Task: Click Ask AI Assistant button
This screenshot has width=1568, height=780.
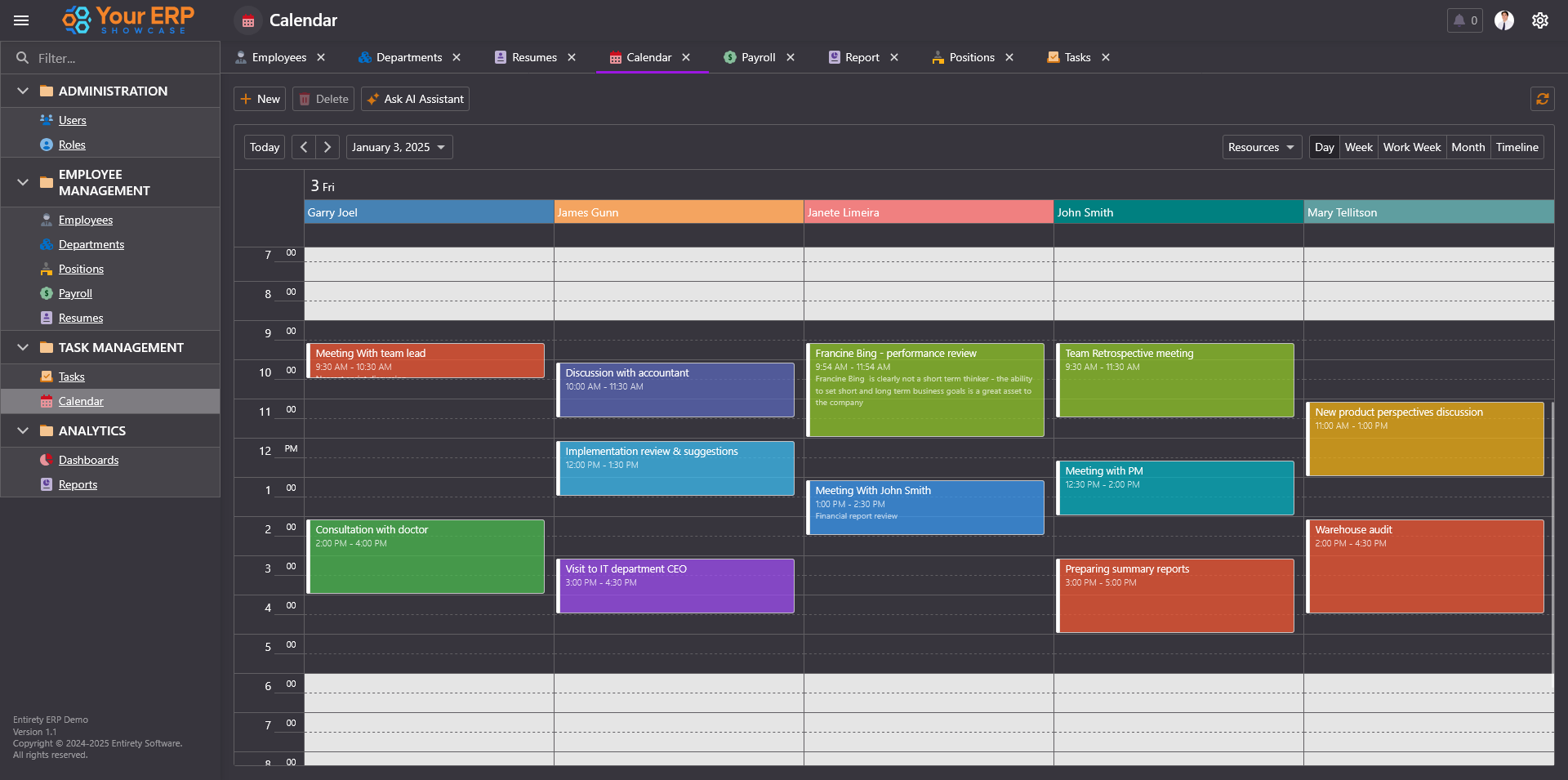Action: coord(415,99)
